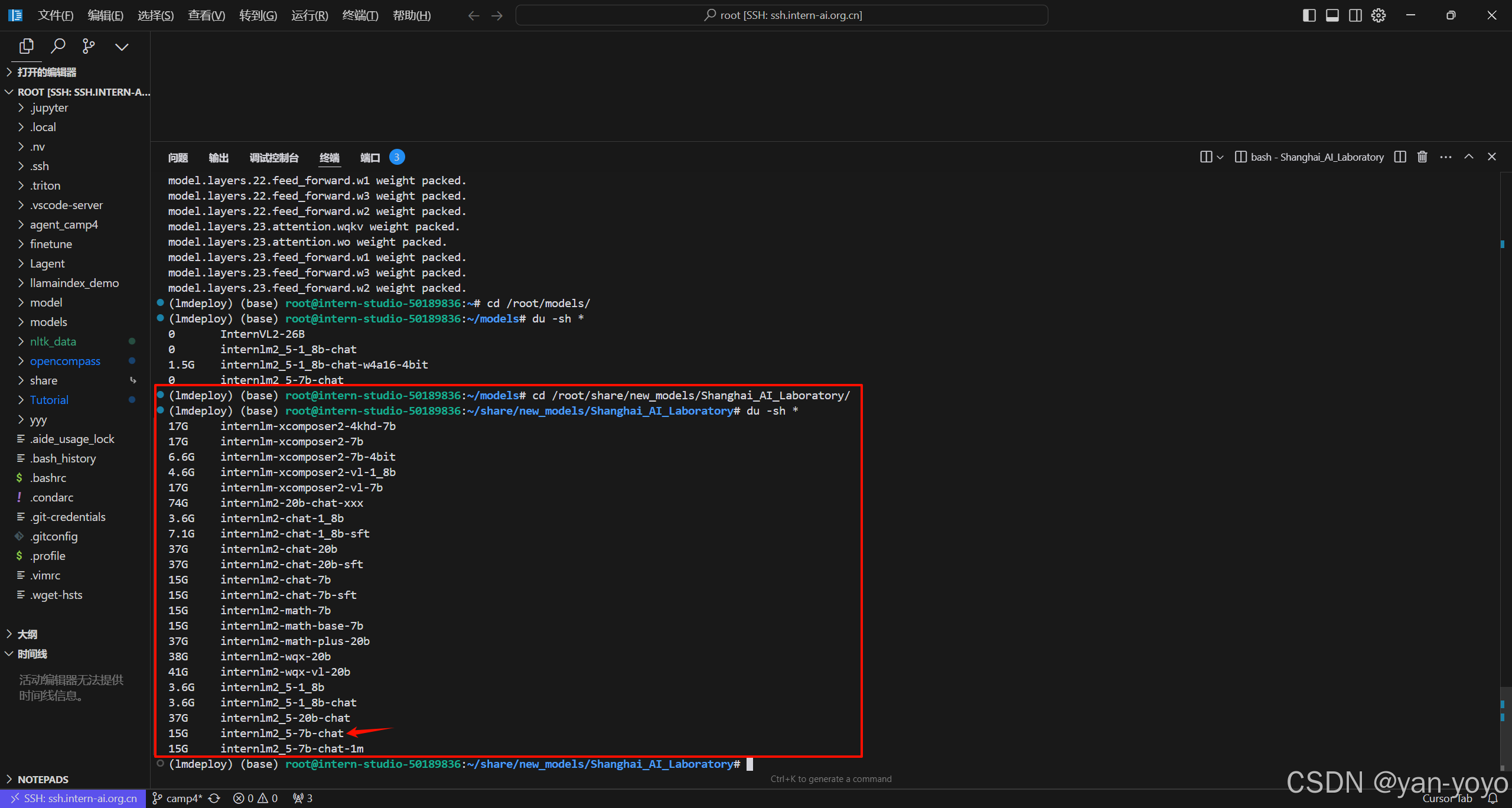The image size is (1512, 808).
Task: Split the terminal with the split icon
Action: (x=1400, y=157)
